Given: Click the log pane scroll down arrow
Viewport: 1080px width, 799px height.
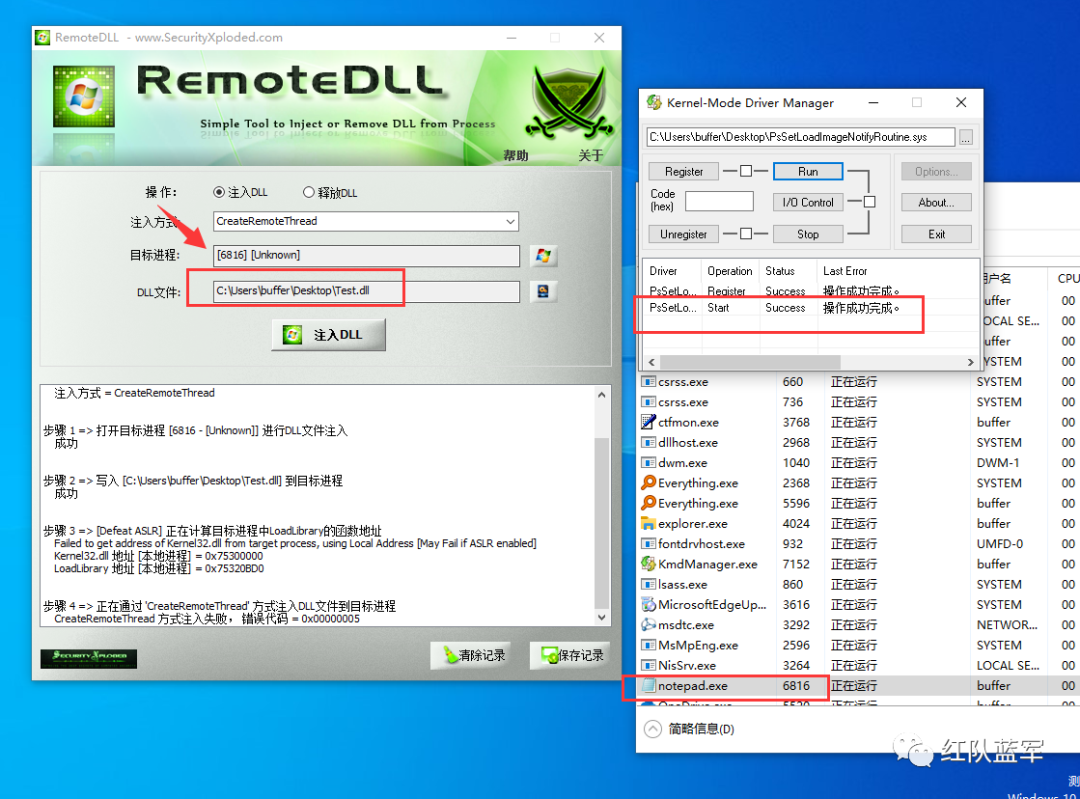Looking at the screenshot, I should click(601, 617).
